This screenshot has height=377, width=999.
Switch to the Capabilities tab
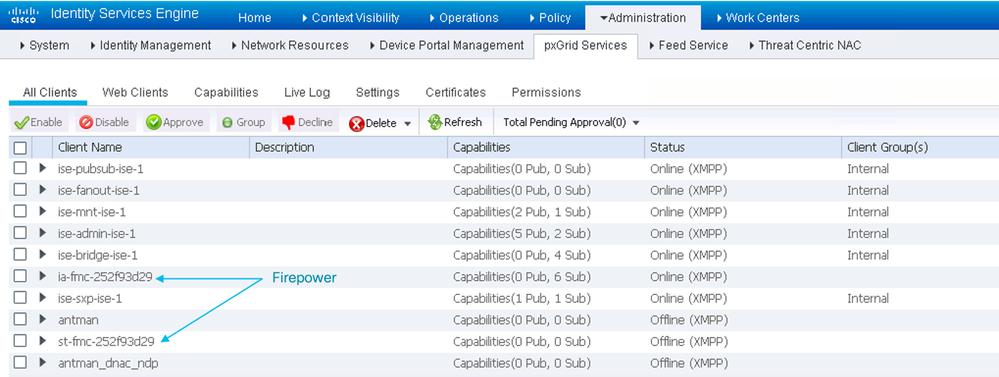(226, 92)
